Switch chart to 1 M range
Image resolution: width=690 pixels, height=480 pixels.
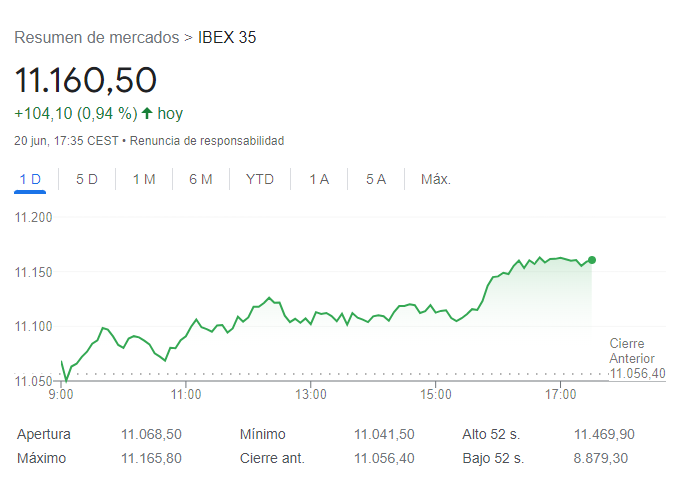point(144,179)
